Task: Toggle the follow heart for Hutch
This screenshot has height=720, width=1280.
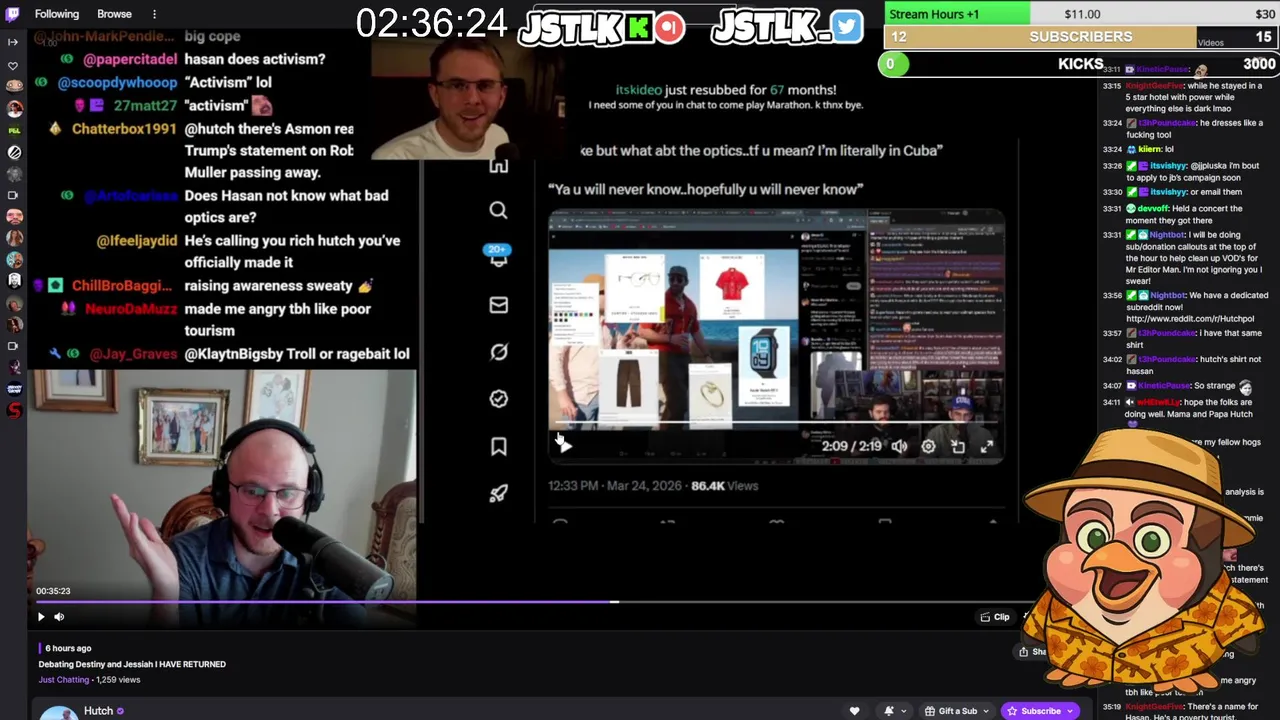Action: (854, 711)
